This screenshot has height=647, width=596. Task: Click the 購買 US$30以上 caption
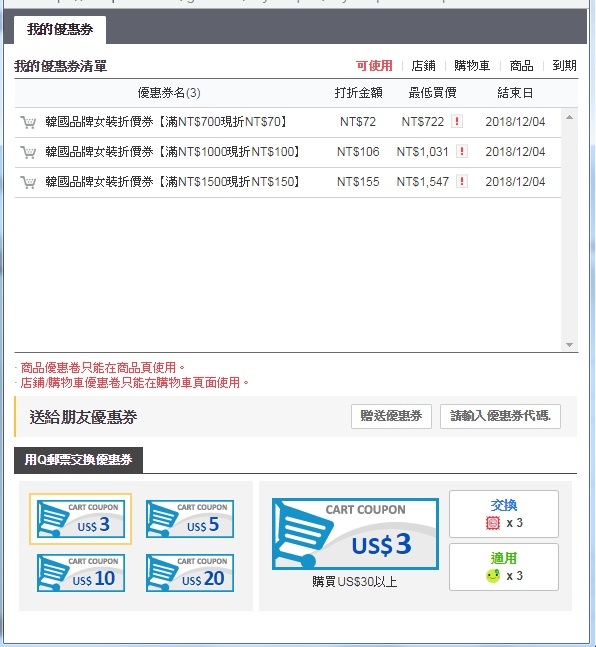click(355, 582)
